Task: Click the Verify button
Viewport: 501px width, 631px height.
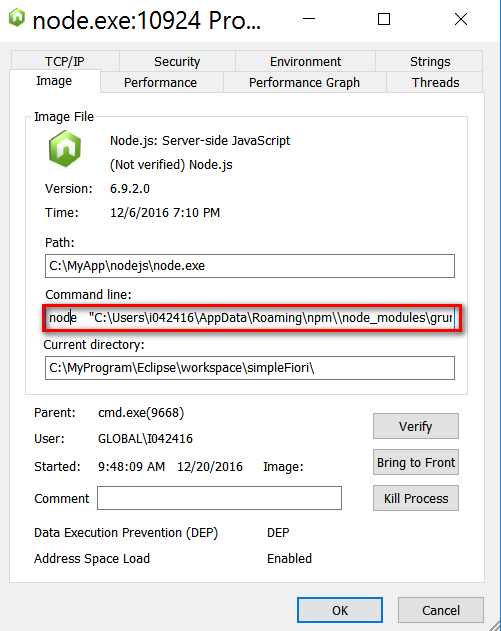Action: 416,426
